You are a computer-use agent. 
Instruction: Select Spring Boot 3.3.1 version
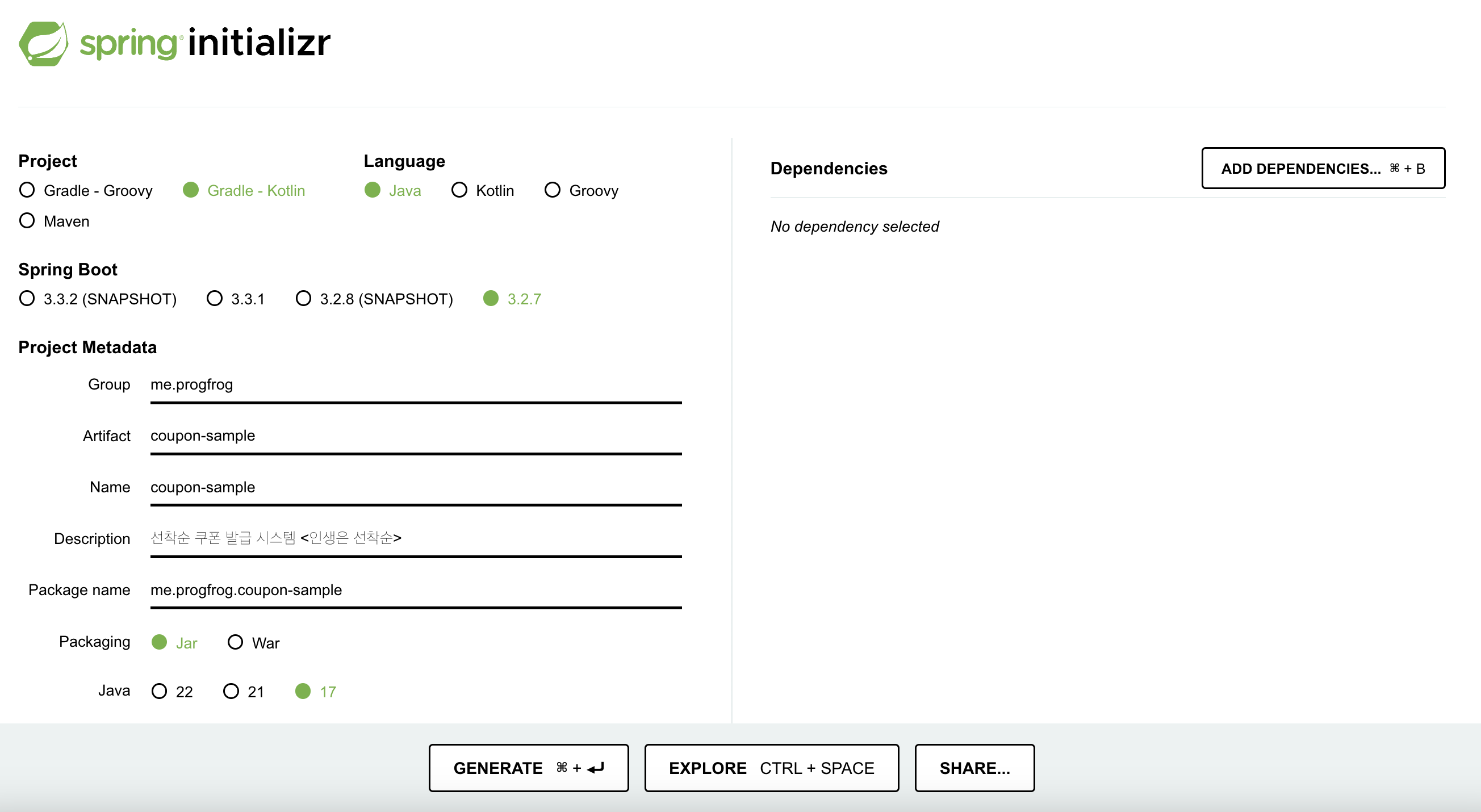[x=215, y=299]
